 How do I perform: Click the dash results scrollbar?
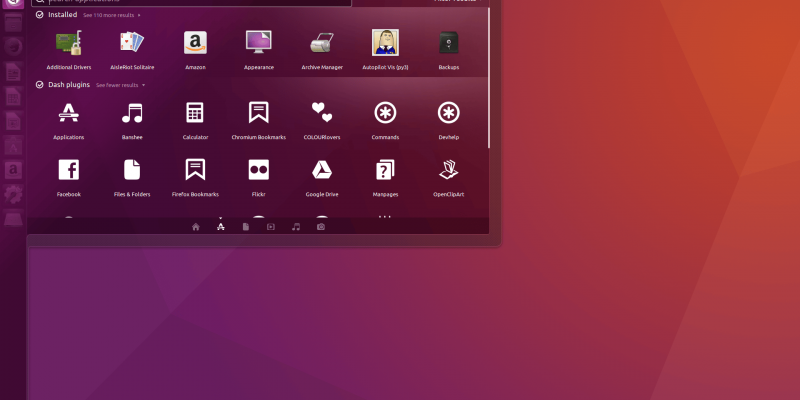[489, 77]
